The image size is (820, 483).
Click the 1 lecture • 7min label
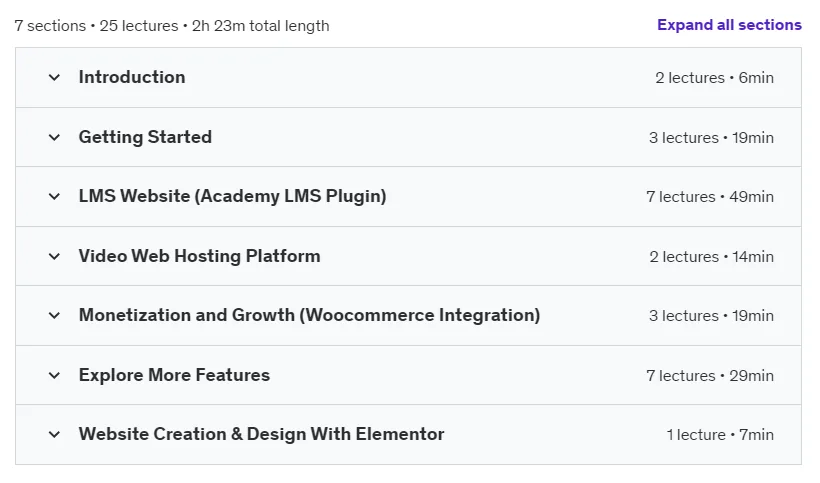tap(720, 435)
